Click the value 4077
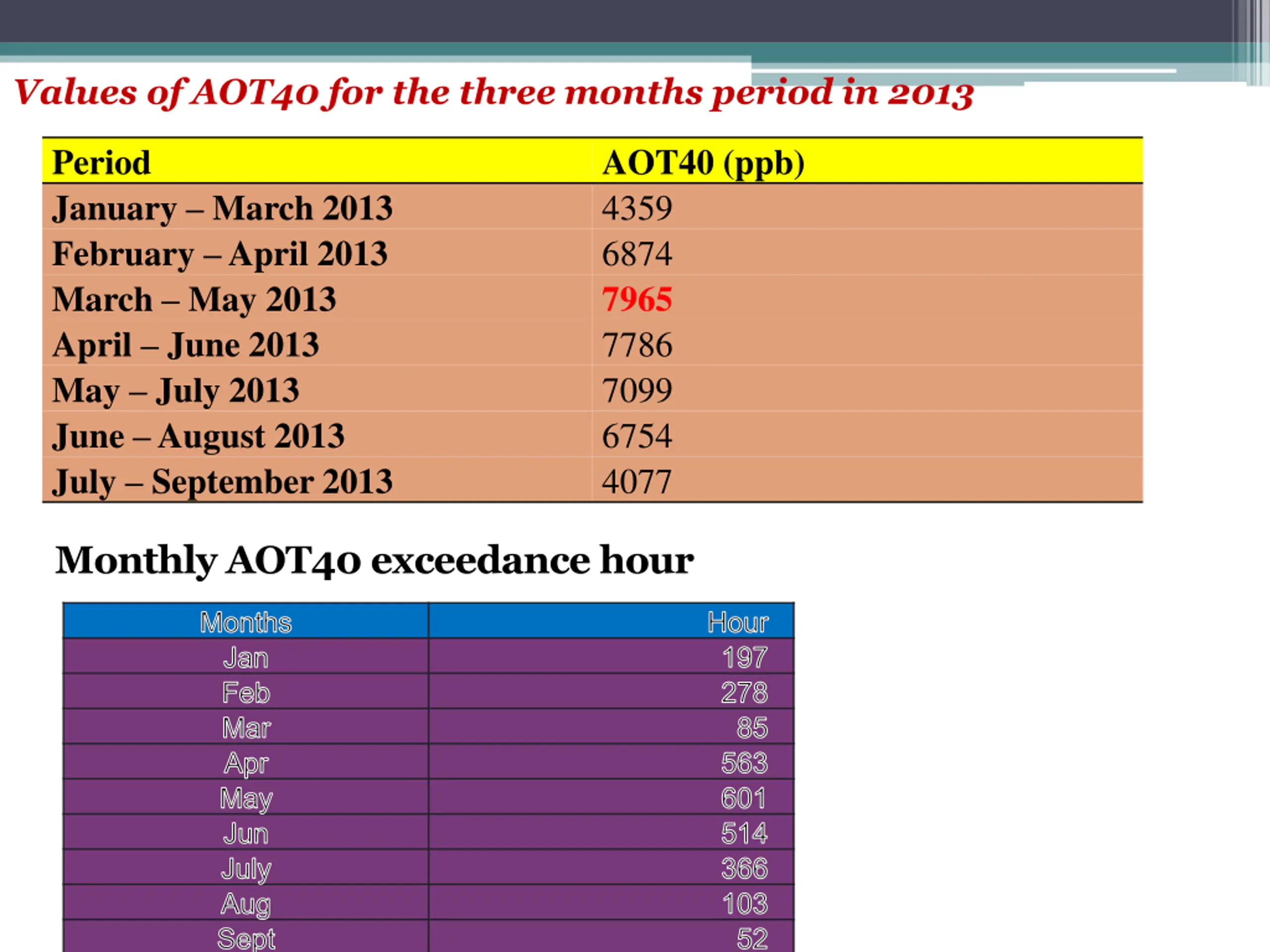Viewport: 1270px width, 952px height. point(636,481)
